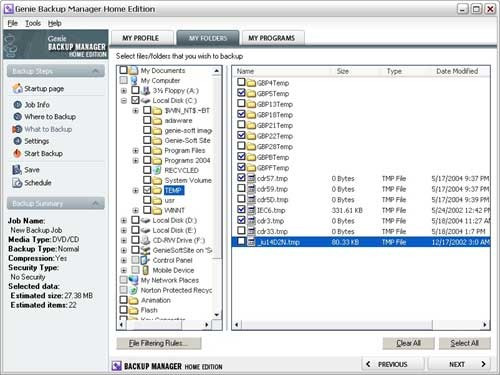Viewport: 500px width, 375px height.
Task: Click the My Documents folder icon
Action: point(134,71)
